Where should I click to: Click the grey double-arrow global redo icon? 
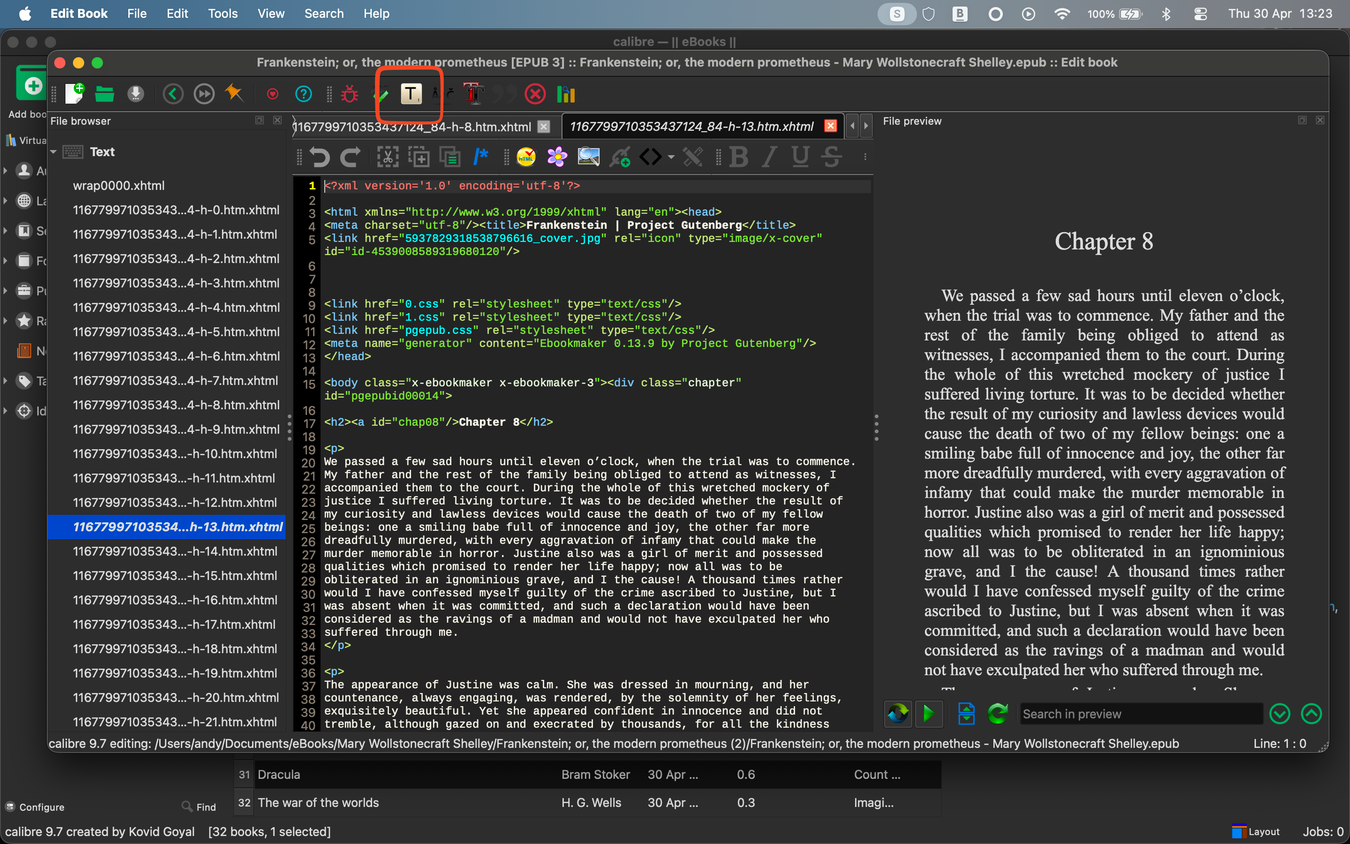(204, 94)
